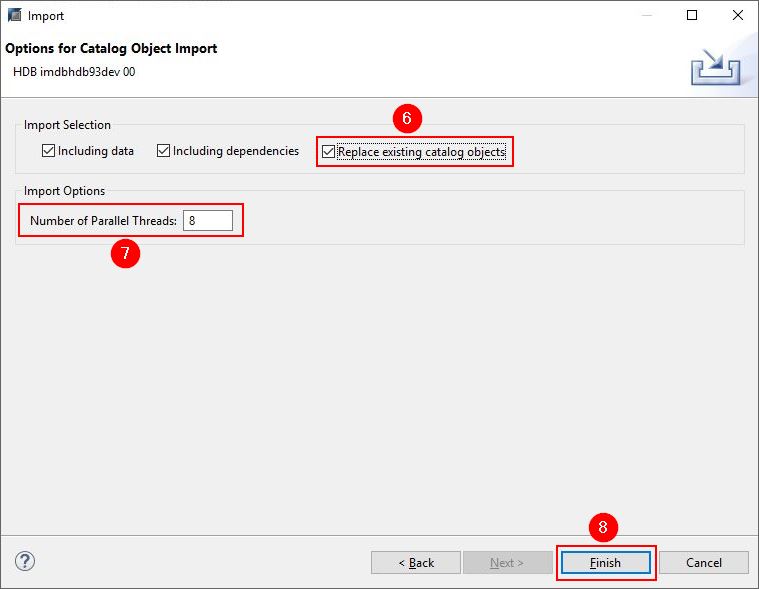Viewport: 759px width, 589px height.
Task: Click the red step 7 marker
Action: [125, 253]
